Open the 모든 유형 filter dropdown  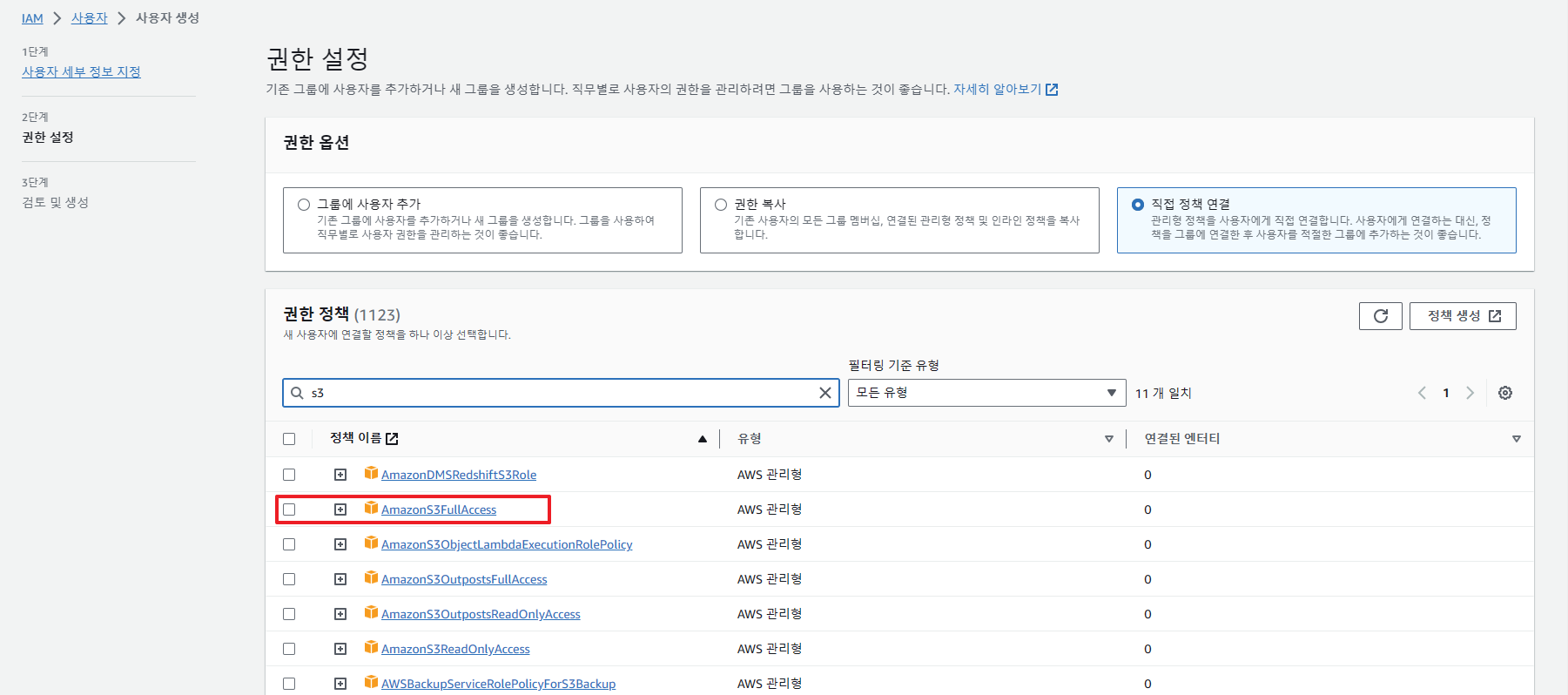click(x=986, y=393)
